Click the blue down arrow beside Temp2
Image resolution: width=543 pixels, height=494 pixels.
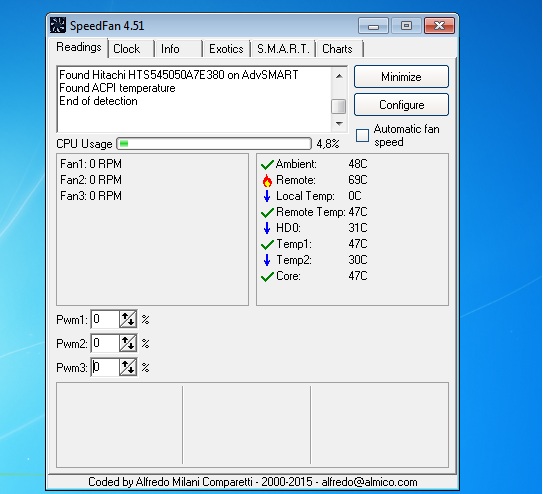tap(267, 260)
